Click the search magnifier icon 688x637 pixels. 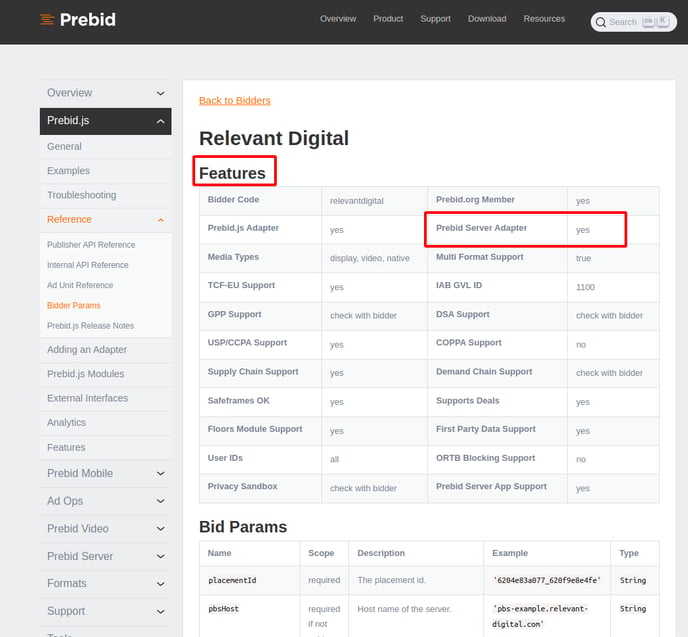pos(601,22)
